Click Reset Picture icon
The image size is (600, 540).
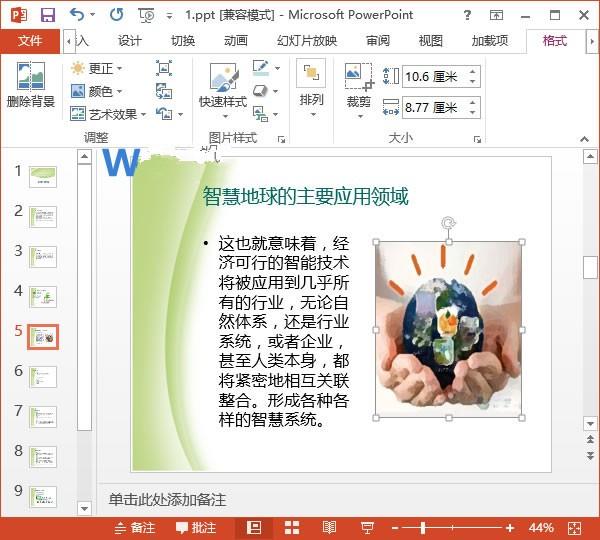164,114
